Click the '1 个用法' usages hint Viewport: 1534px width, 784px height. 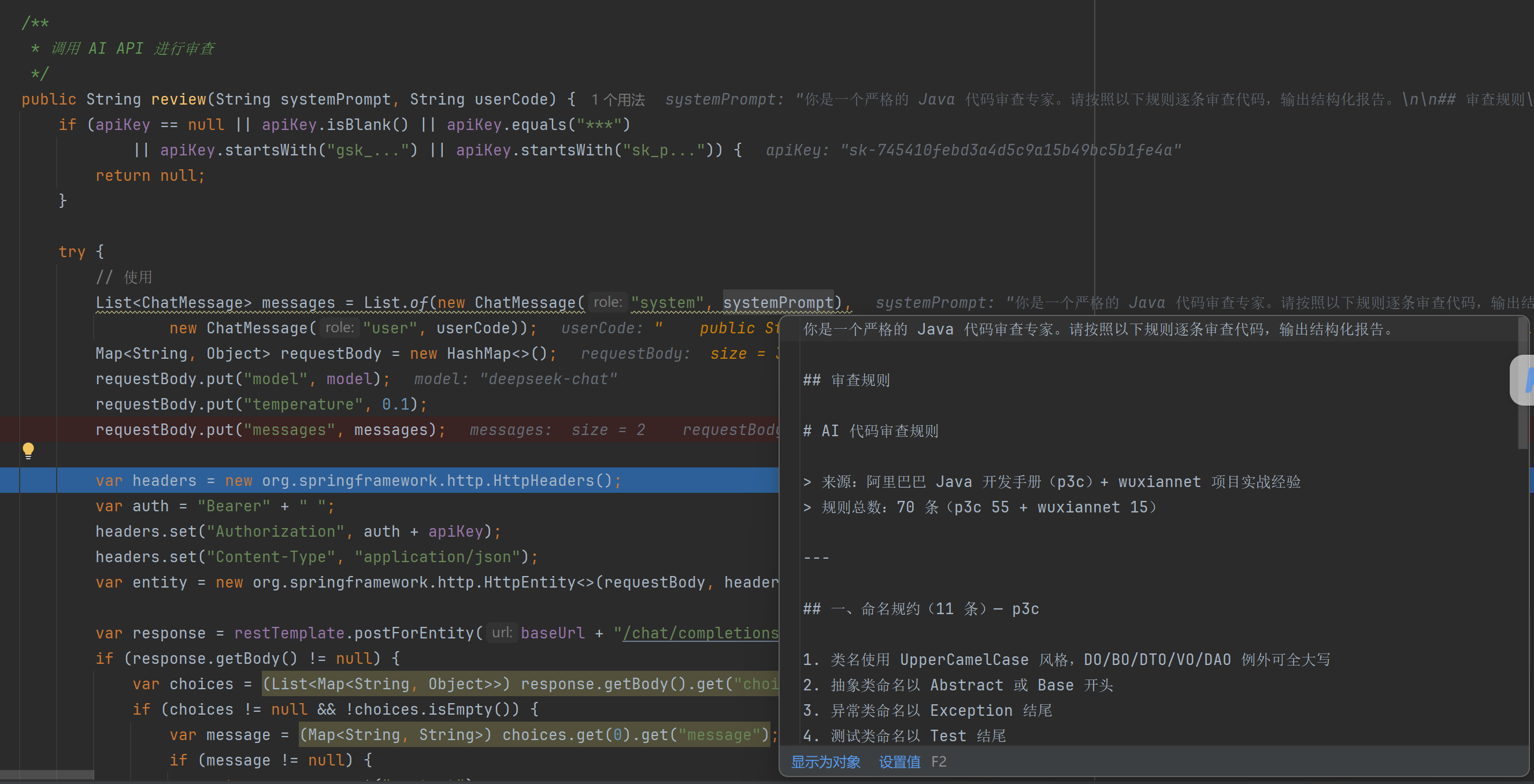coord(617,99)
